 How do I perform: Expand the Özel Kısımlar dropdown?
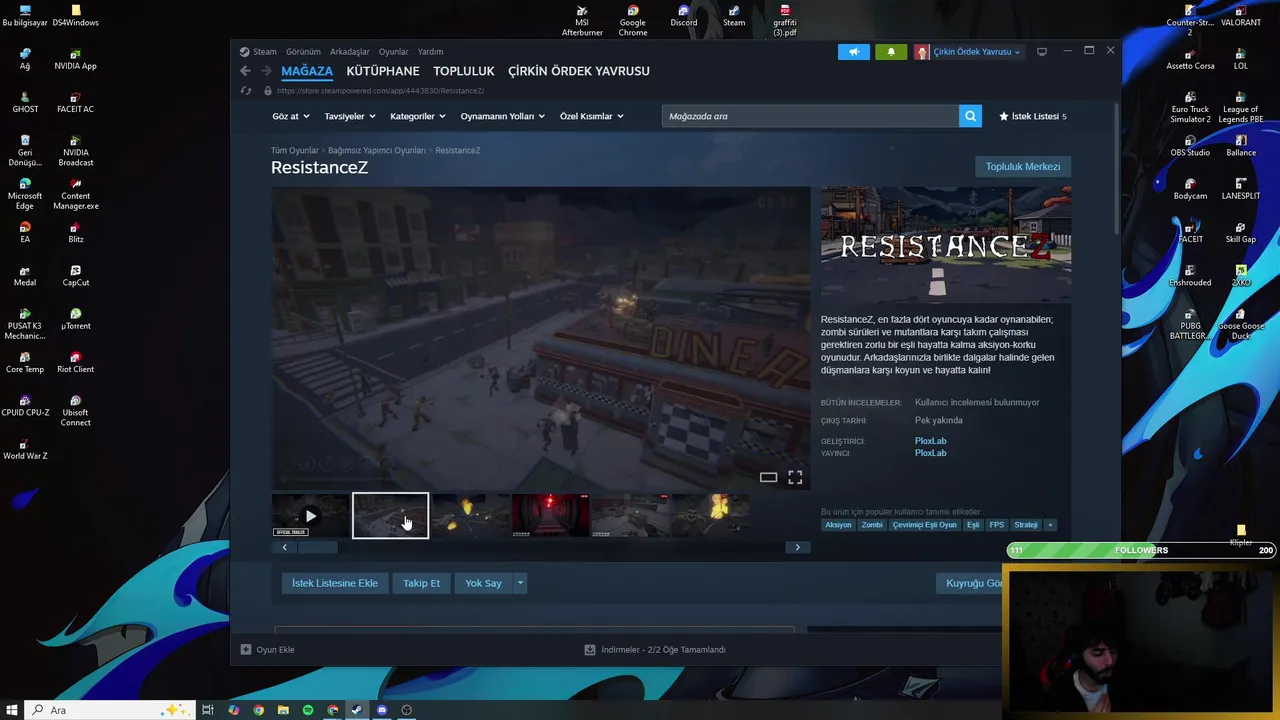[x=592, y=116]
